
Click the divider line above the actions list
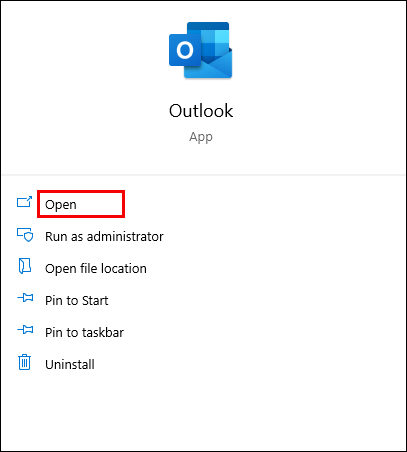(203, 174)
